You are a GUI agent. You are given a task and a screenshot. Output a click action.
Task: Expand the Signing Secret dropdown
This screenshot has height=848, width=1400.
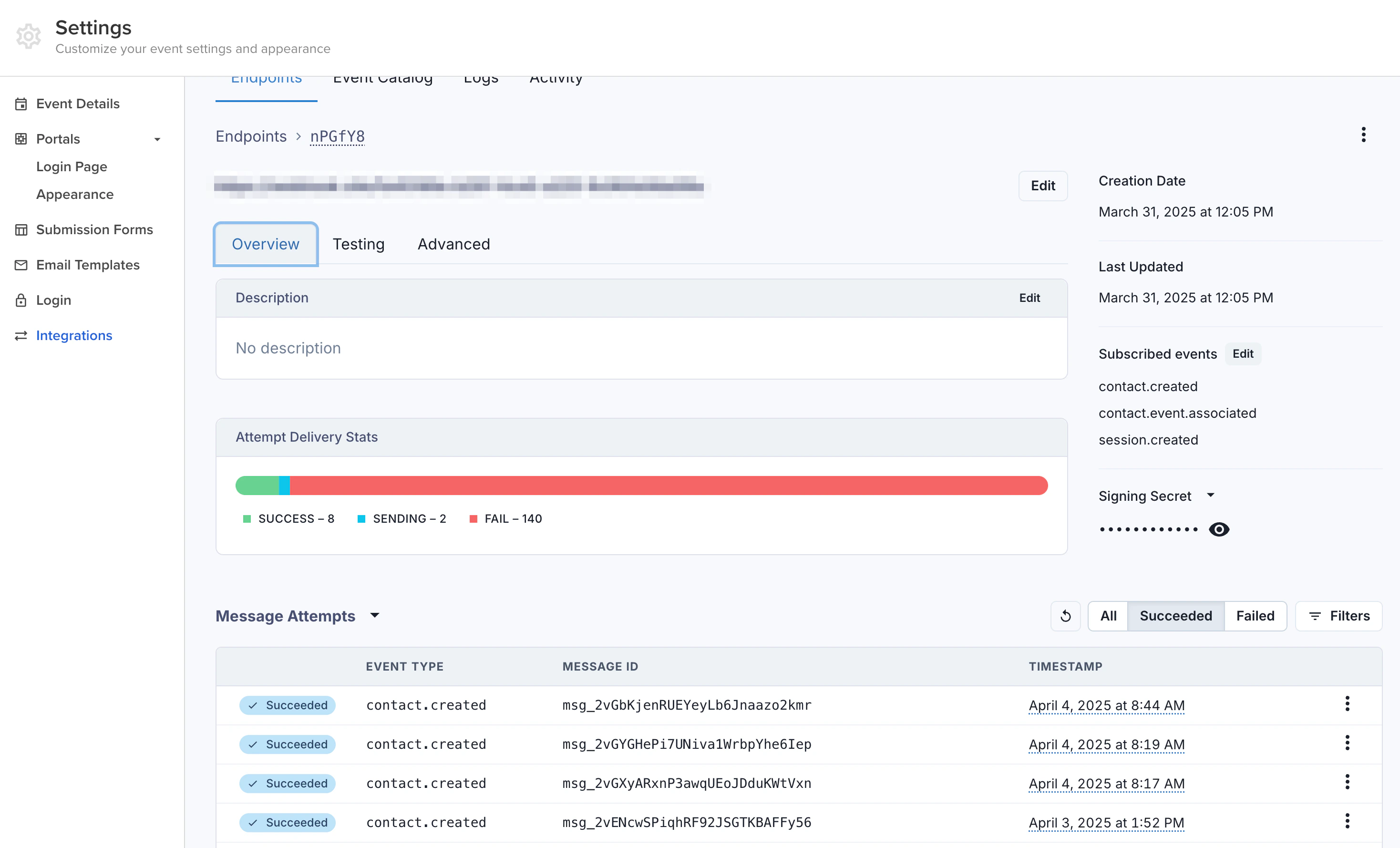pos(1211,495)
